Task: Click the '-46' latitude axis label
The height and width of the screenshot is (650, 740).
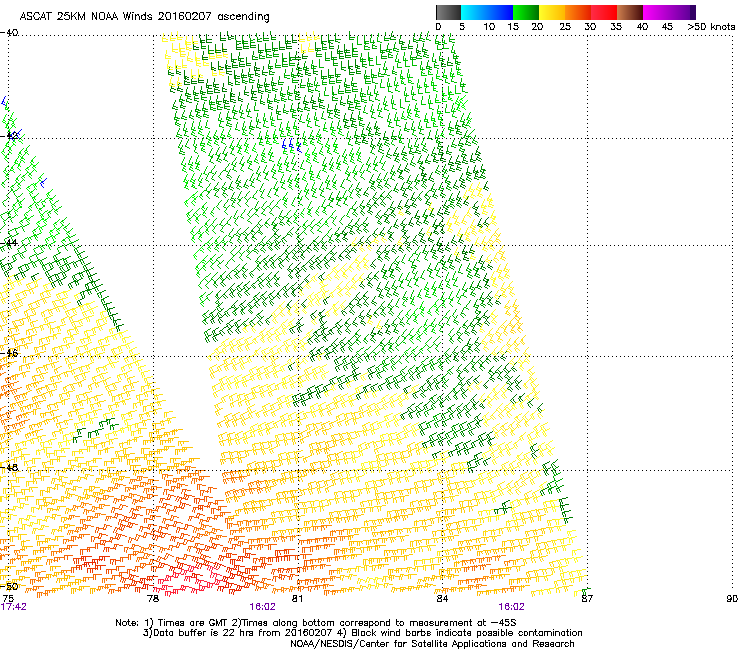Action: point(9,353)
